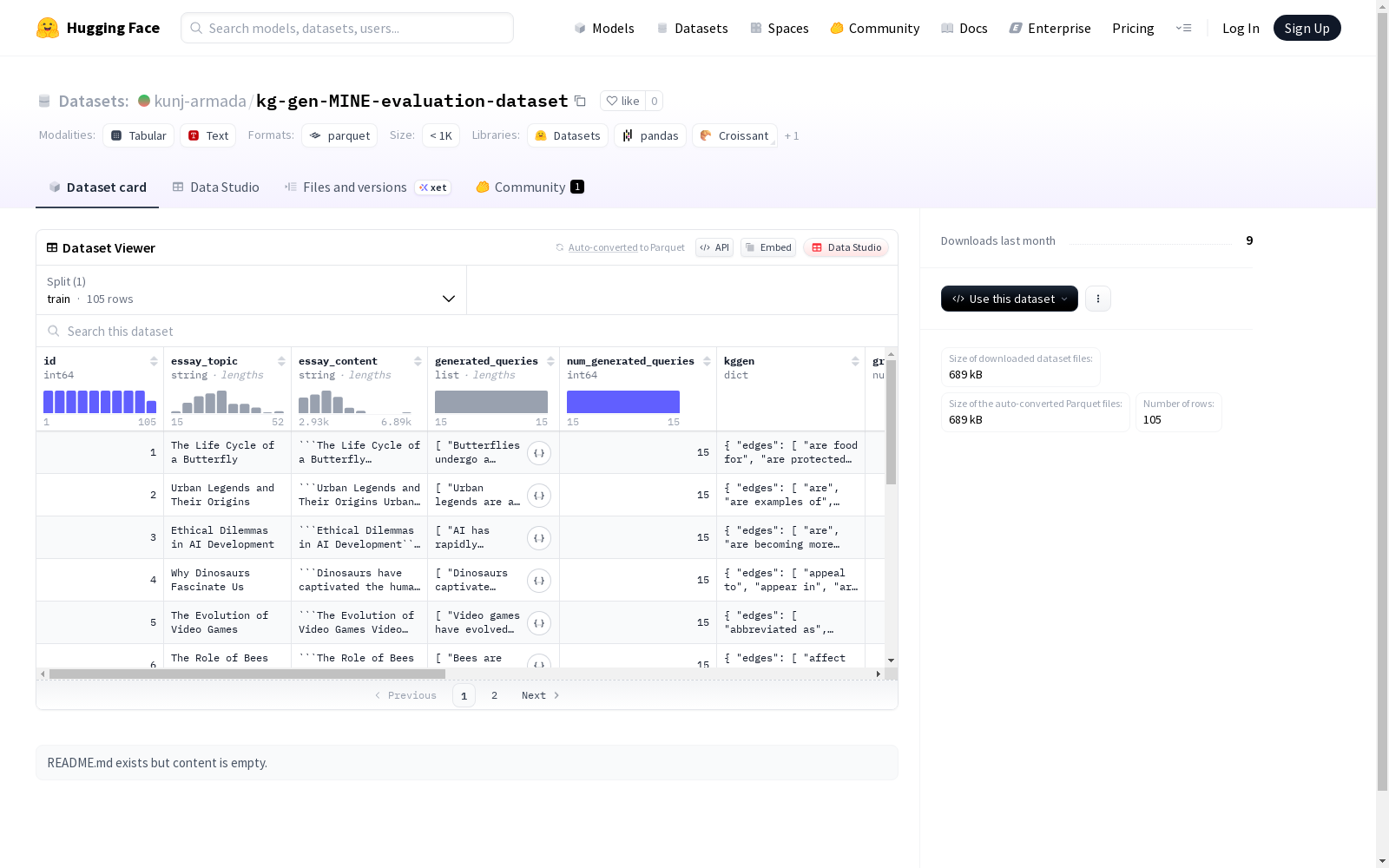Filter by the Text modality tag
The image size is (1389, 868).
208,135
